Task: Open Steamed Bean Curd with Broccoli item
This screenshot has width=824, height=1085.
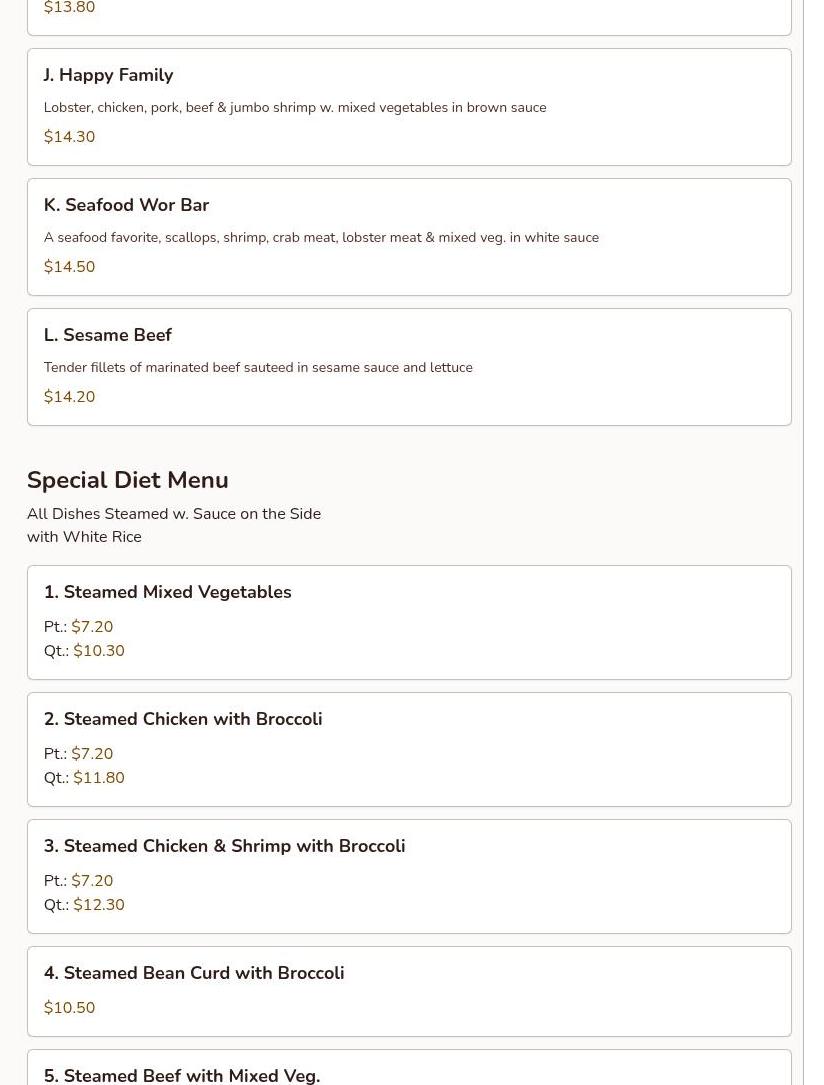Action: (x=194, y=973)
